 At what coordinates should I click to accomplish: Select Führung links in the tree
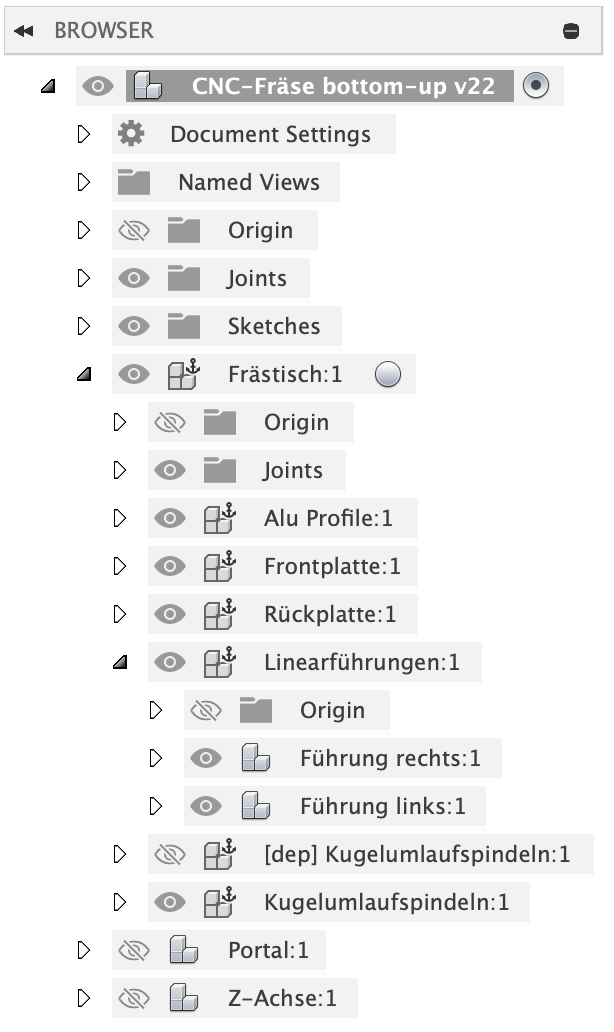pyautogui.click(x=382, y=806)
